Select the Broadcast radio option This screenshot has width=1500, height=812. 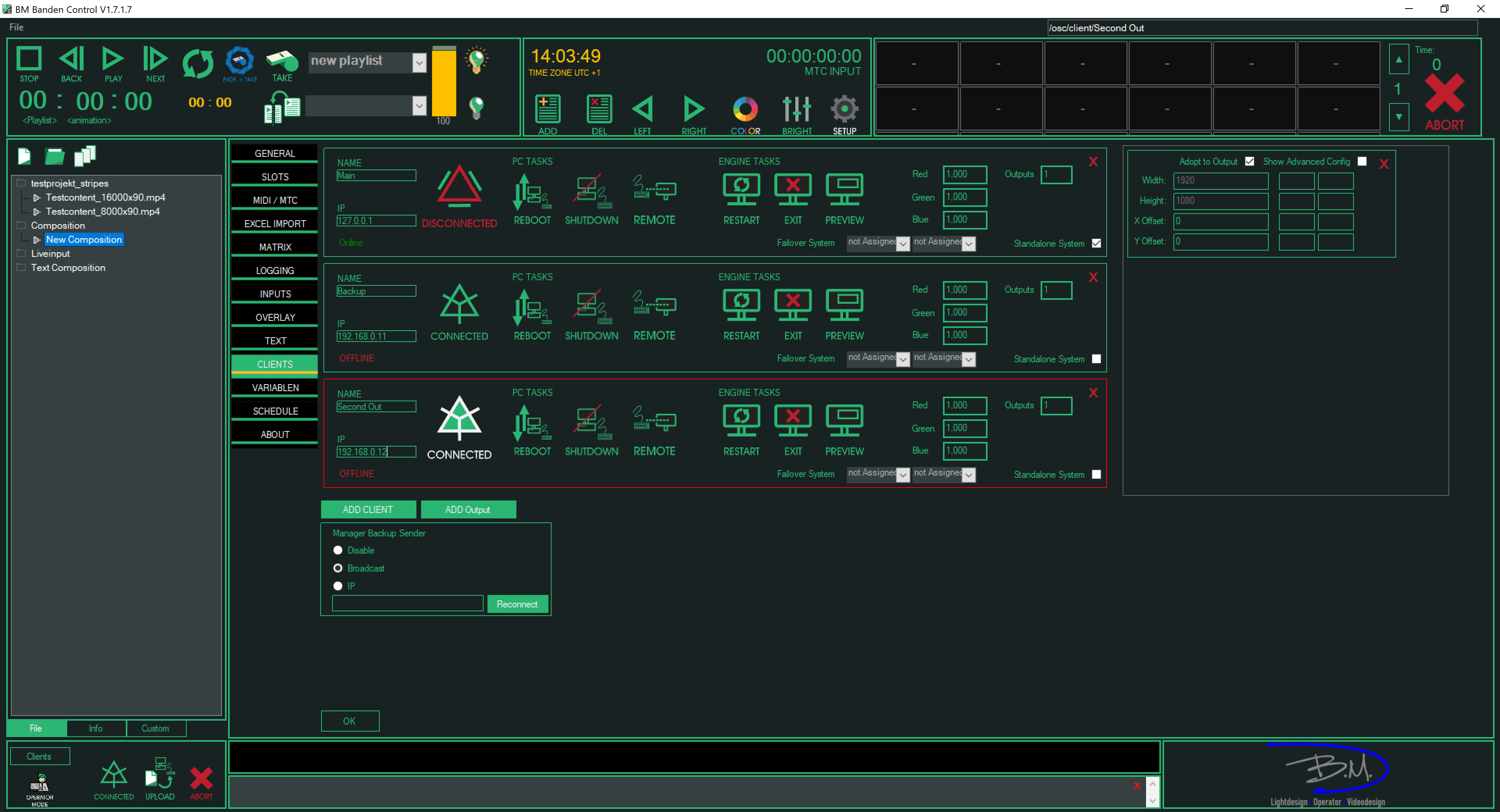pyautogui.click(x=338, y=568)
